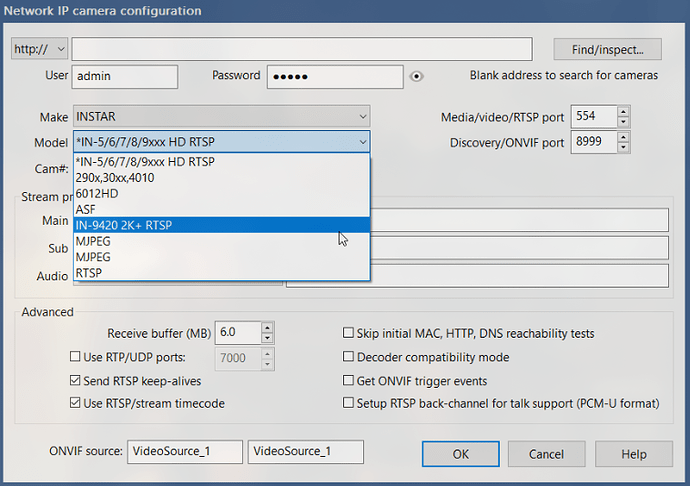The width and height of the screenshot is (690, 486).
Task: Reveal password with the eye icon
Action: (x=416, y=77)
